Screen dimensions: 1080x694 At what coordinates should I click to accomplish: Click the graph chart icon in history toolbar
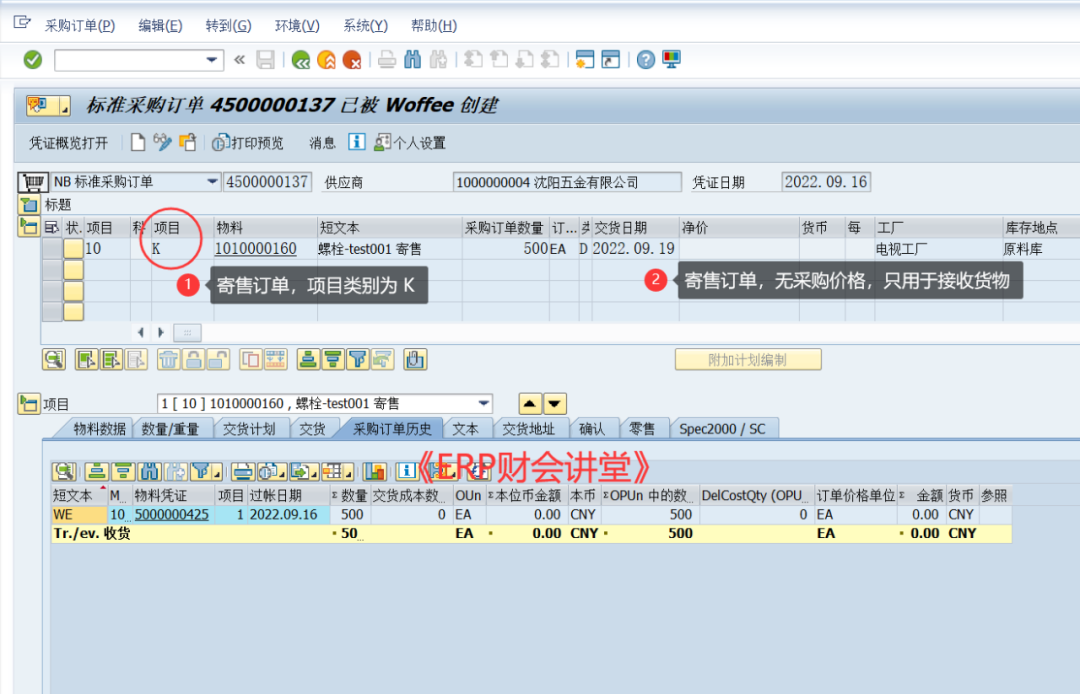pos(375,471)
